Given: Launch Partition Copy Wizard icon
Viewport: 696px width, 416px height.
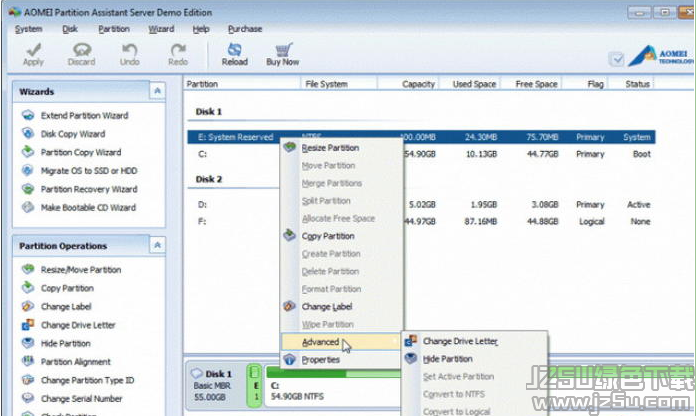Looking at the screenshot, I should (x=28, y=152).
